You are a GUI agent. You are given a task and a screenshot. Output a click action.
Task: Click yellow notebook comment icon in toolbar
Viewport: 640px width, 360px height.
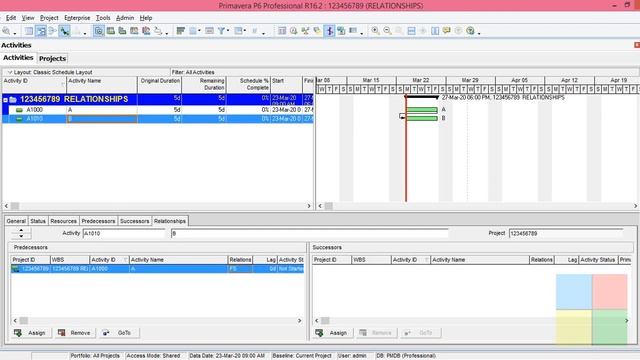click(x=447, y=31)
